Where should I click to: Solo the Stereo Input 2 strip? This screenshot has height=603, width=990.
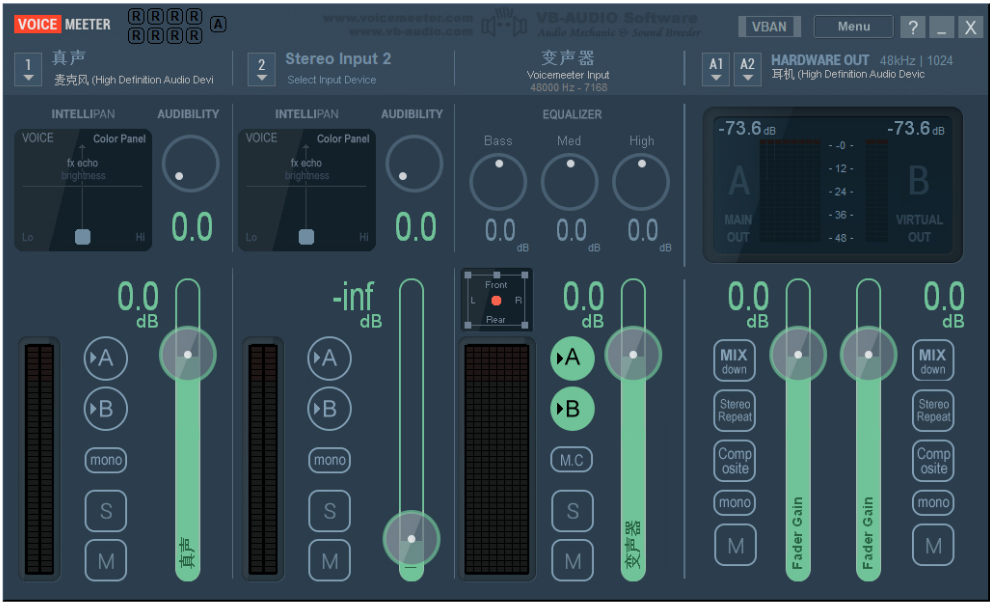[329, 510]
